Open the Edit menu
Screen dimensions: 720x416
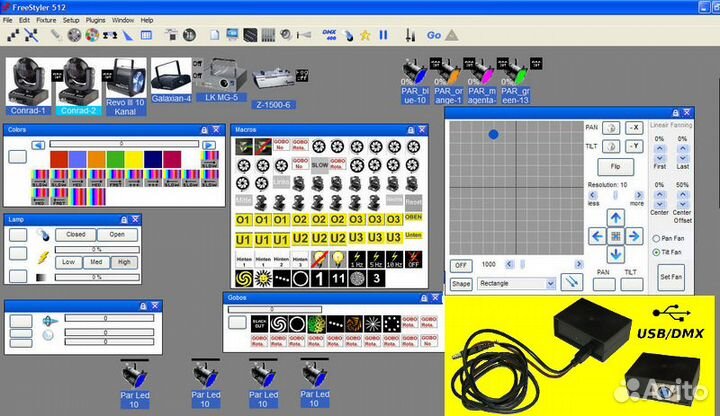click(24, 20)
